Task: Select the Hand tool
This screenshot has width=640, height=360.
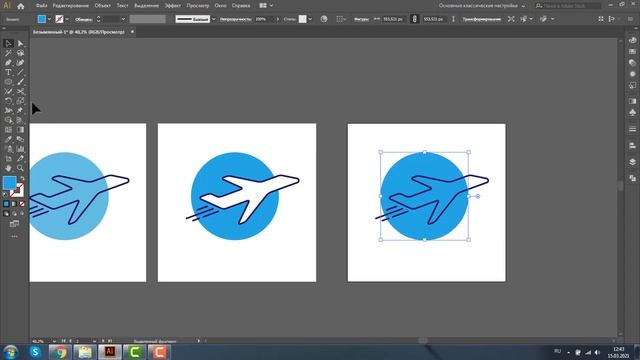Action: [x=8, y=168]
